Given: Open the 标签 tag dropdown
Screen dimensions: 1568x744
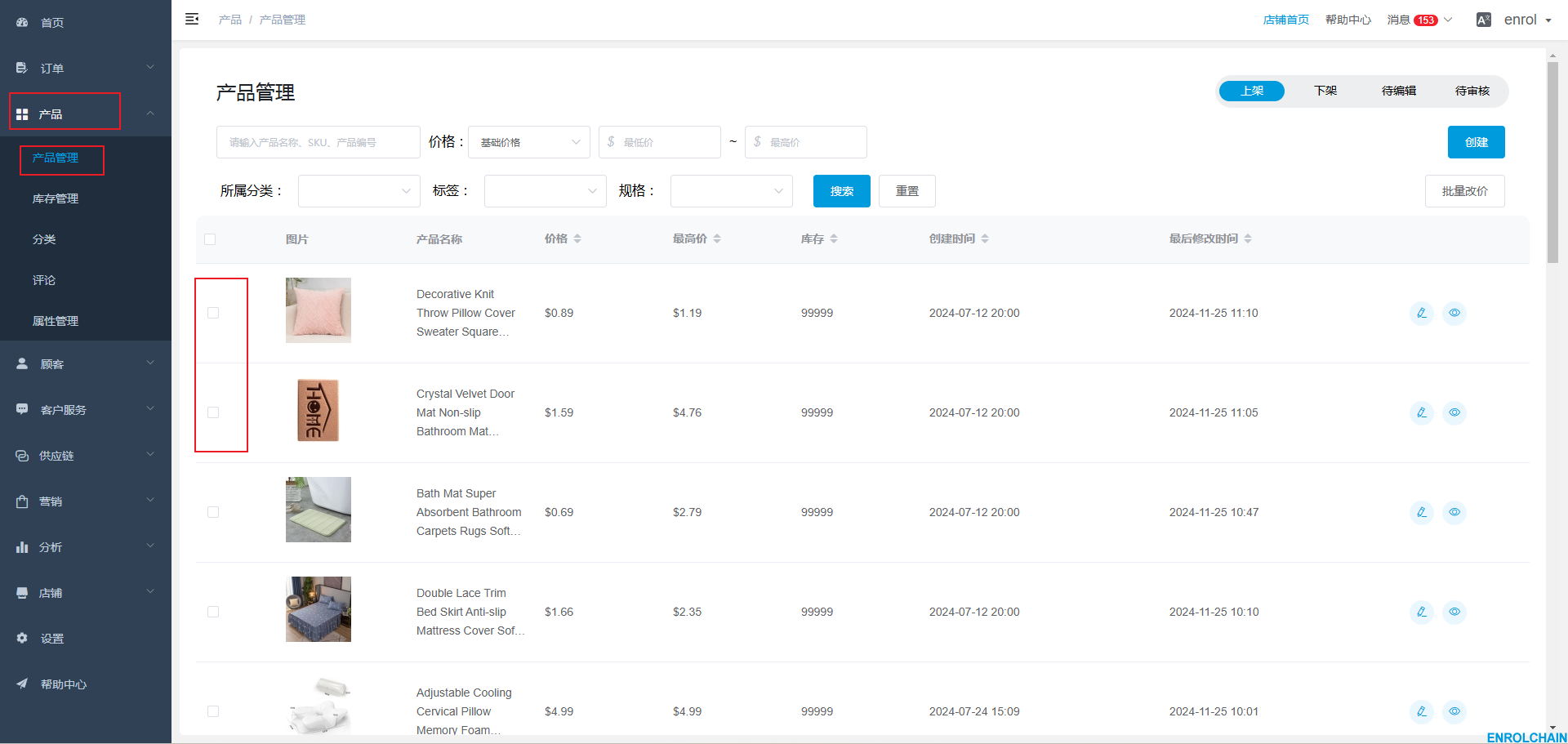Looking at the screenshot, I should coord(546,191).
